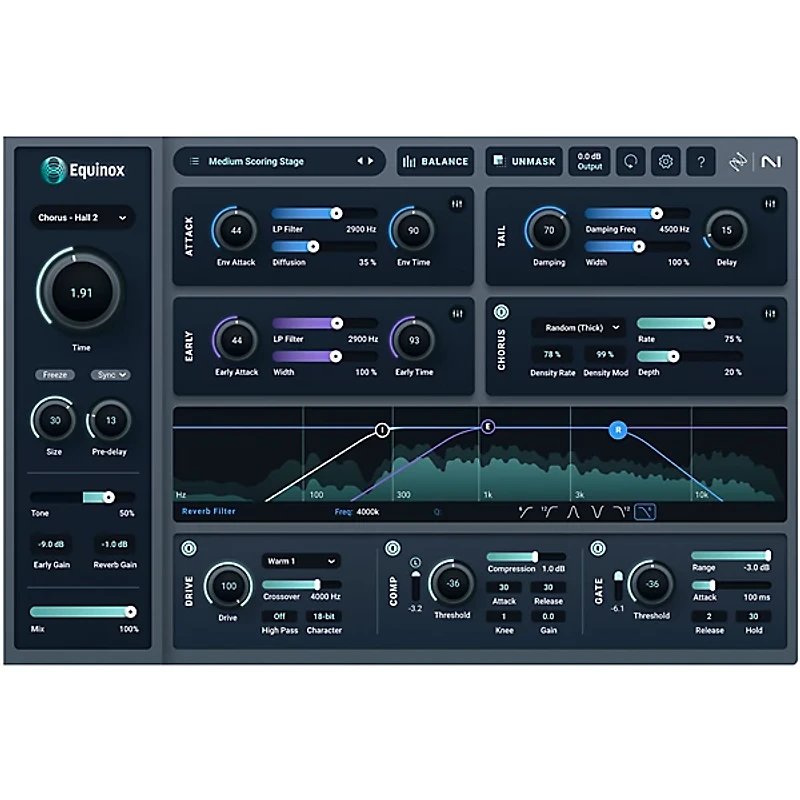
Task: Open help with the question mark icon
Action: tap(701, 162)
